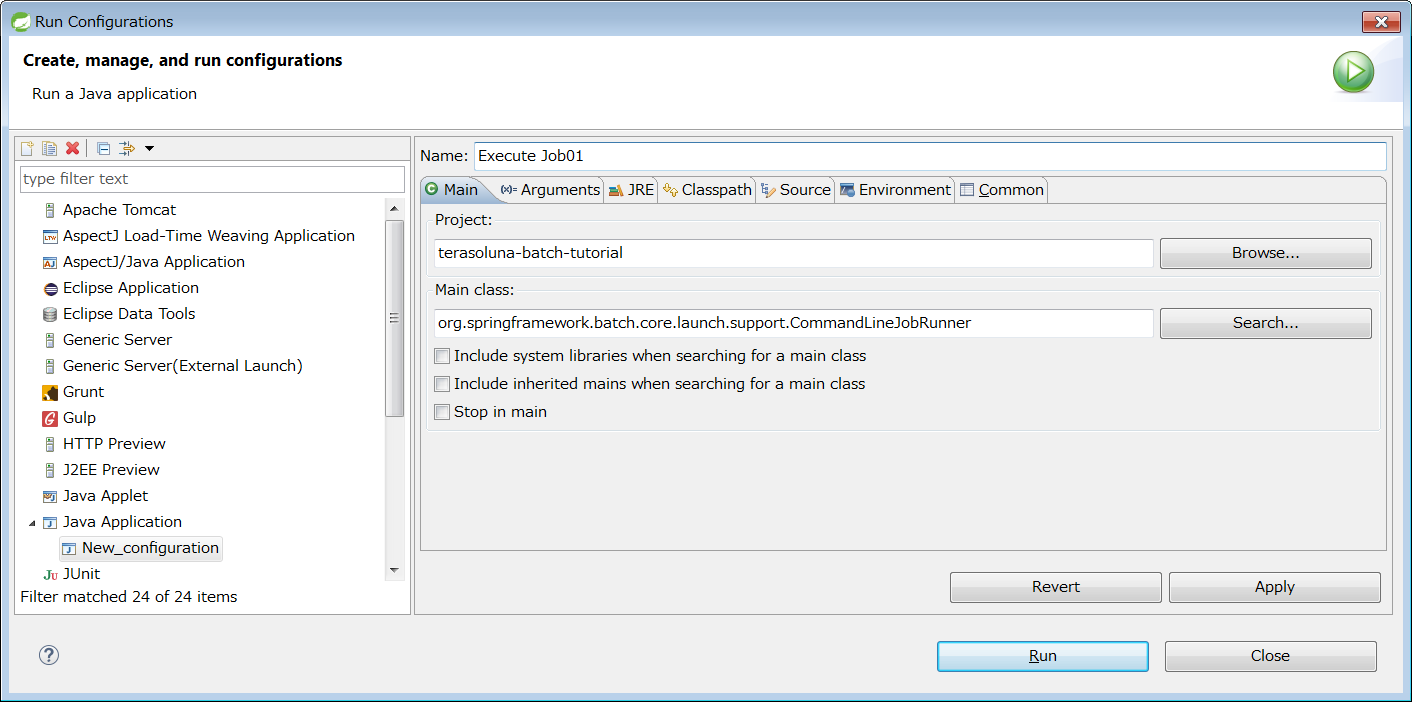This screenshot has width=1412, height=702.
Task: Click the configuration list scrollbar thumb
Action: pyautogui.click(x=394, y=318)
